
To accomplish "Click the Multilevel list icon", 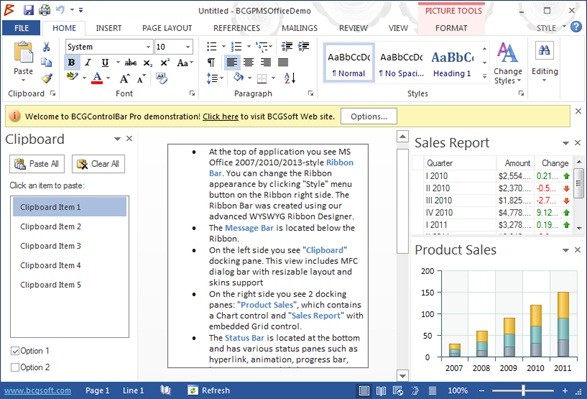I will [261, 46].
